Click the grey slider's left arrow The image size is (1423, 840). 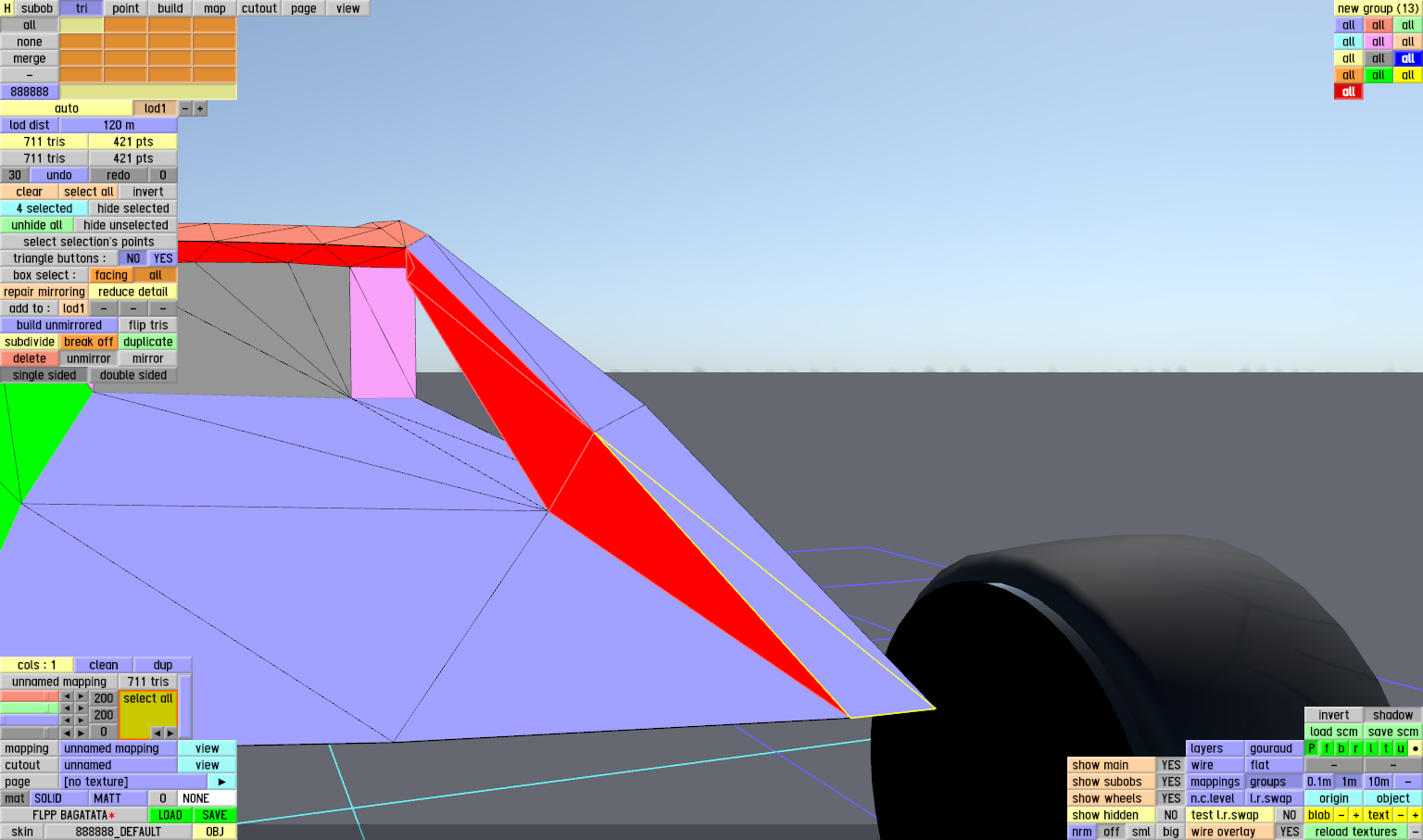click(x=67, y=732)
